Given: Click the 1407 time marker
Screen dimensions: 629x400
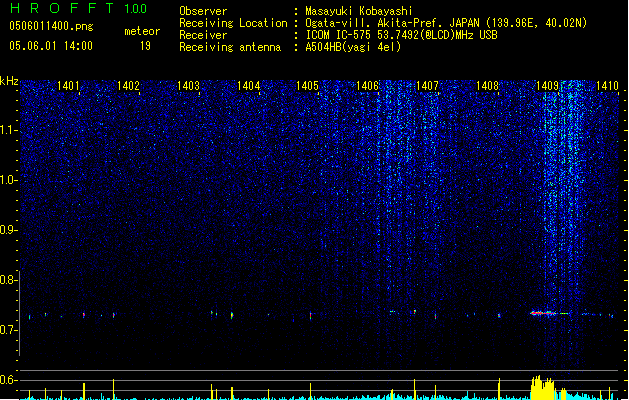Looking at the screenshot, I should click(x=427, y=86).
